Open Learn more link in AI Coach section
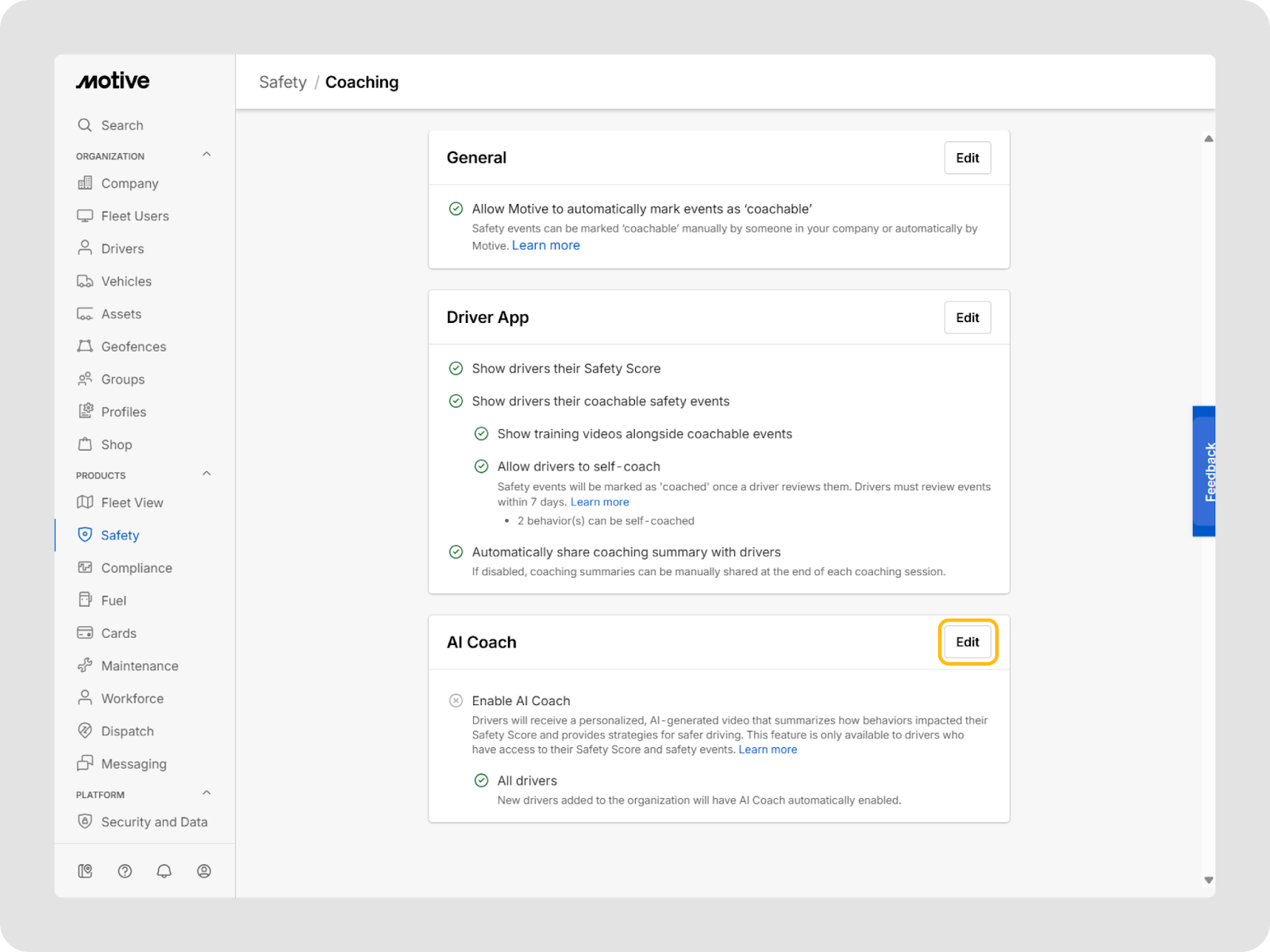 coord(768,750)
